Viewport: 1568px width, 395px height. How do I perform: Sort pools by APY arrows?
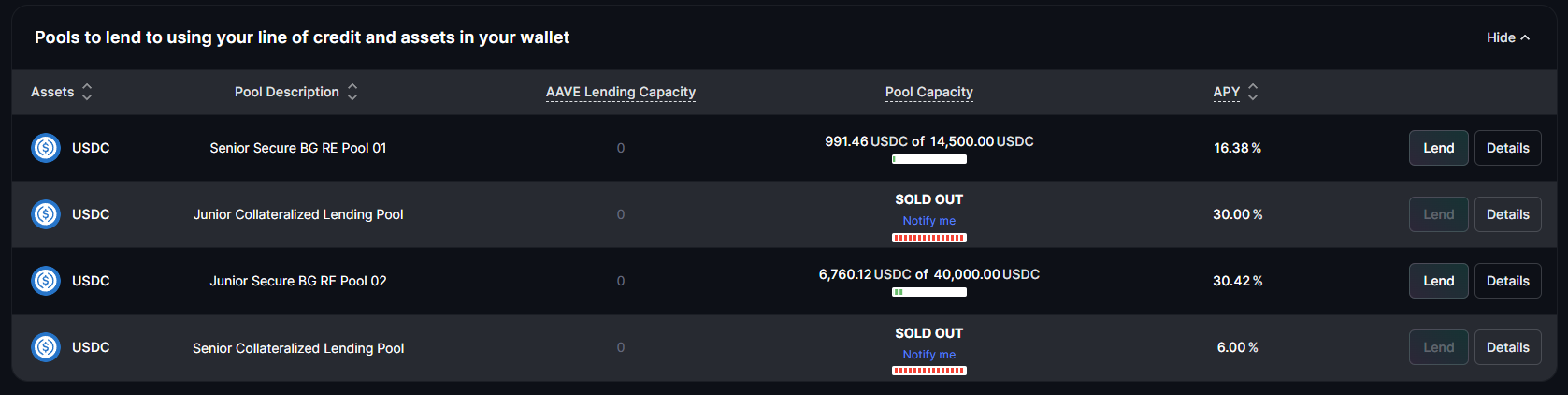tap(1253, 92)
